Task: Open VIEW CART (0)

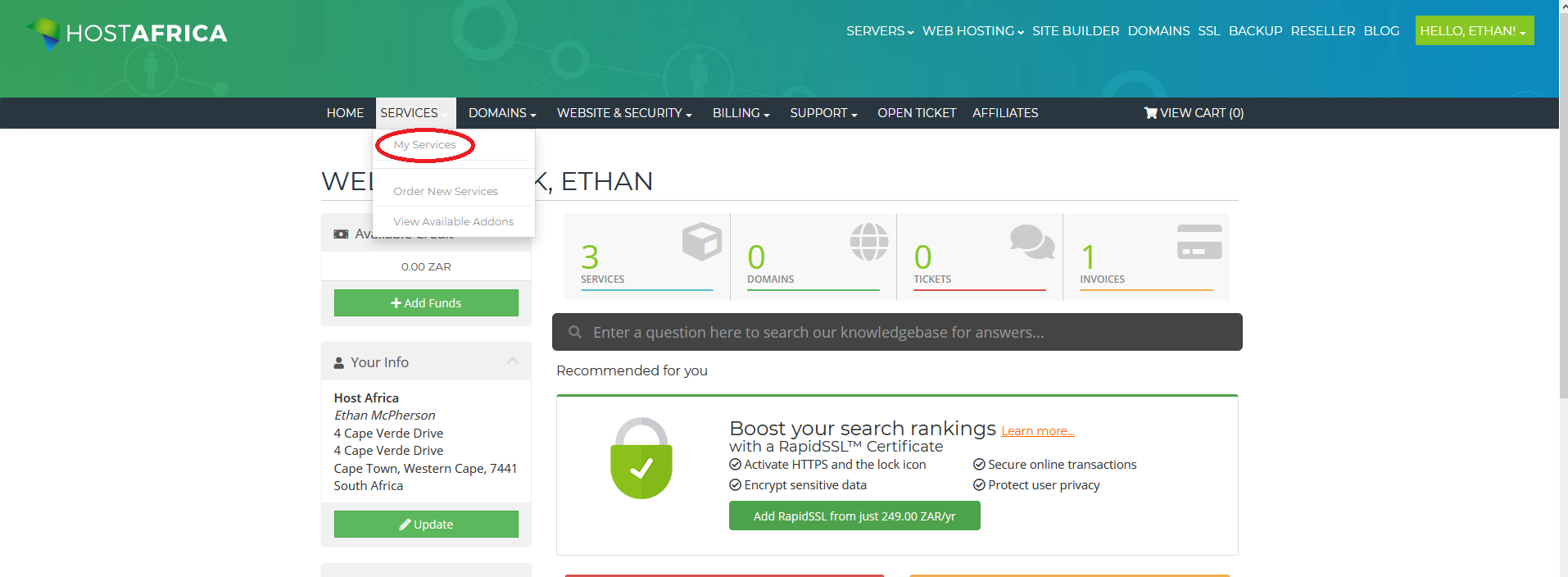Action: pyautogui.click(x=1194, y=113)
